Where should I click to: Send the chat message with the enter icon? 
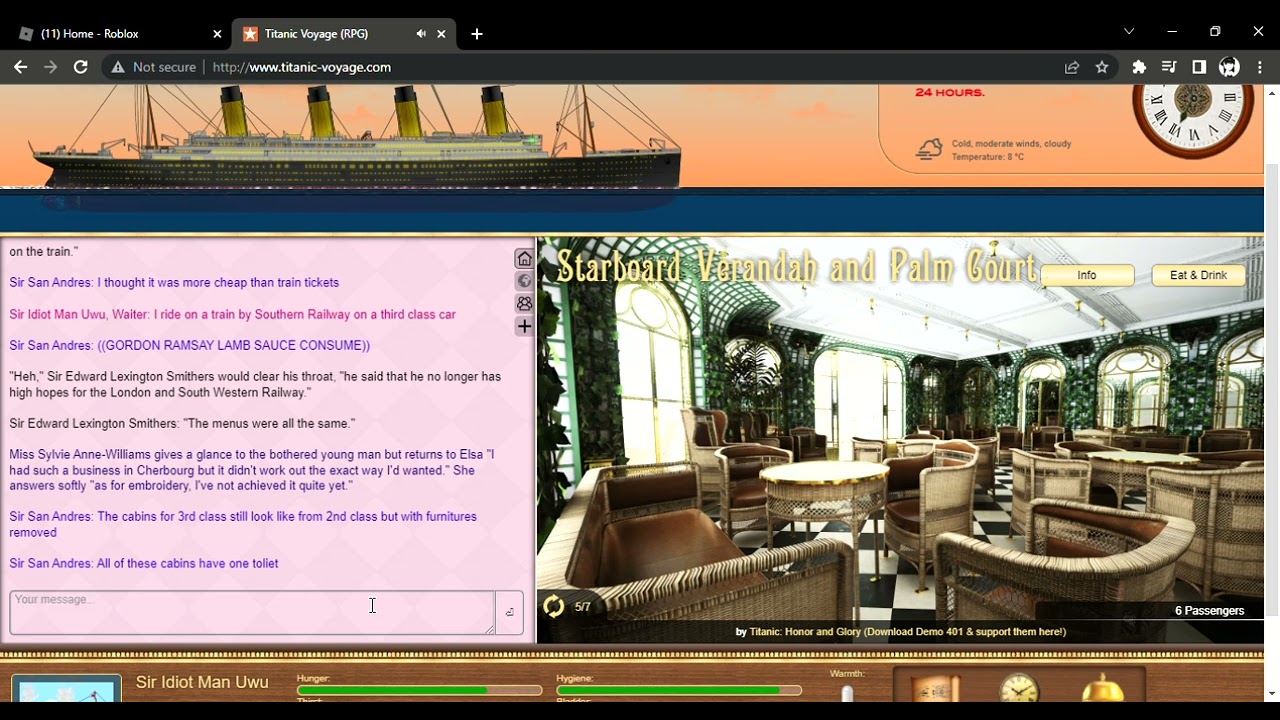pos(509,612)
